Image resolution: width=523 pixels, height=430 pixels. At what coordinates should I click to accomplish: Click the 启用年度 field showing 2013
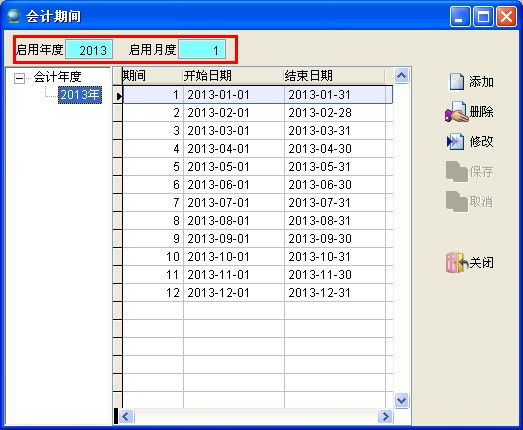[89, 49]
